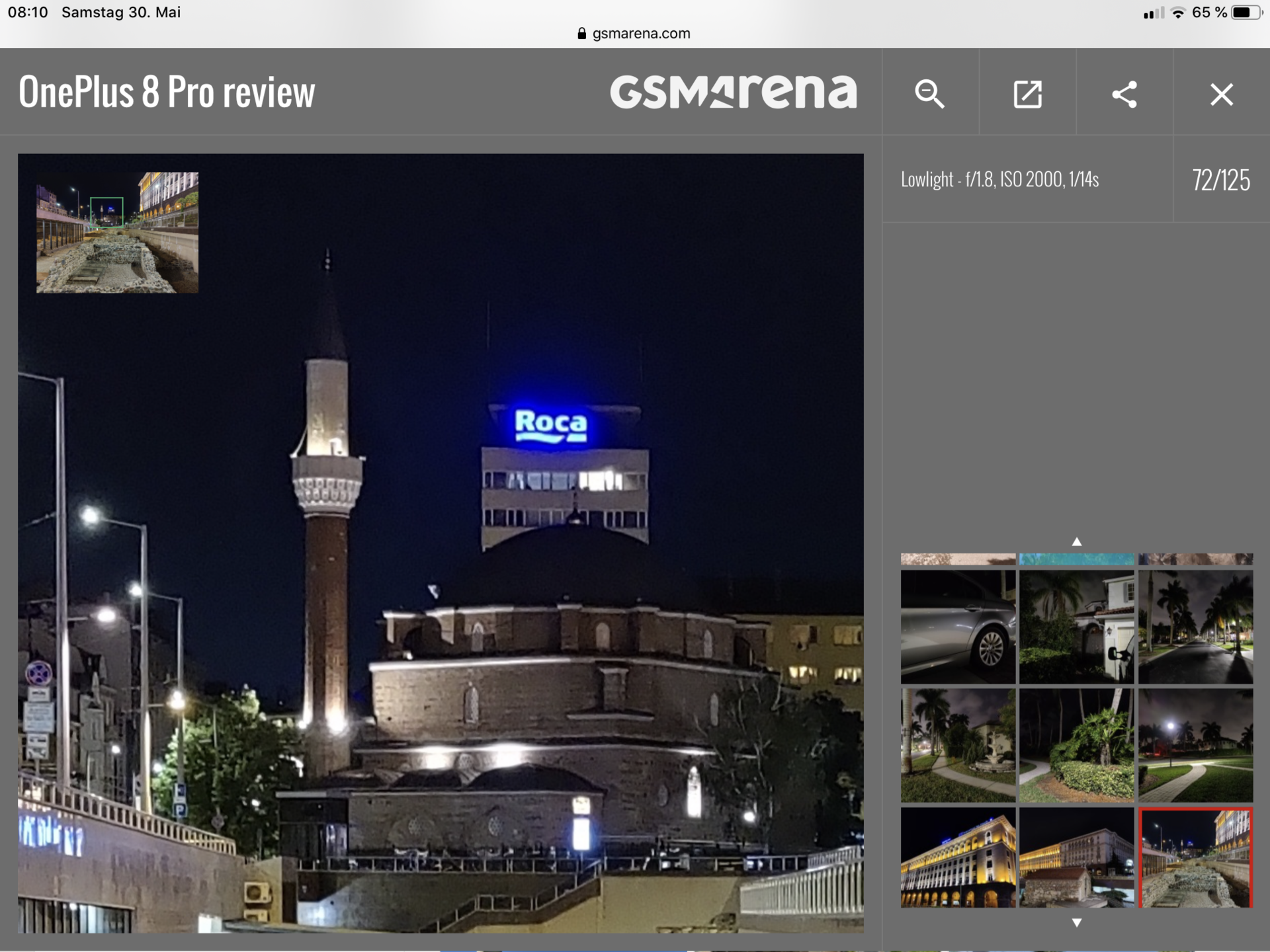1270x952 pixels.
Task: Click the OnePlus 8 Pro review title
Action: tap(167, 92)
